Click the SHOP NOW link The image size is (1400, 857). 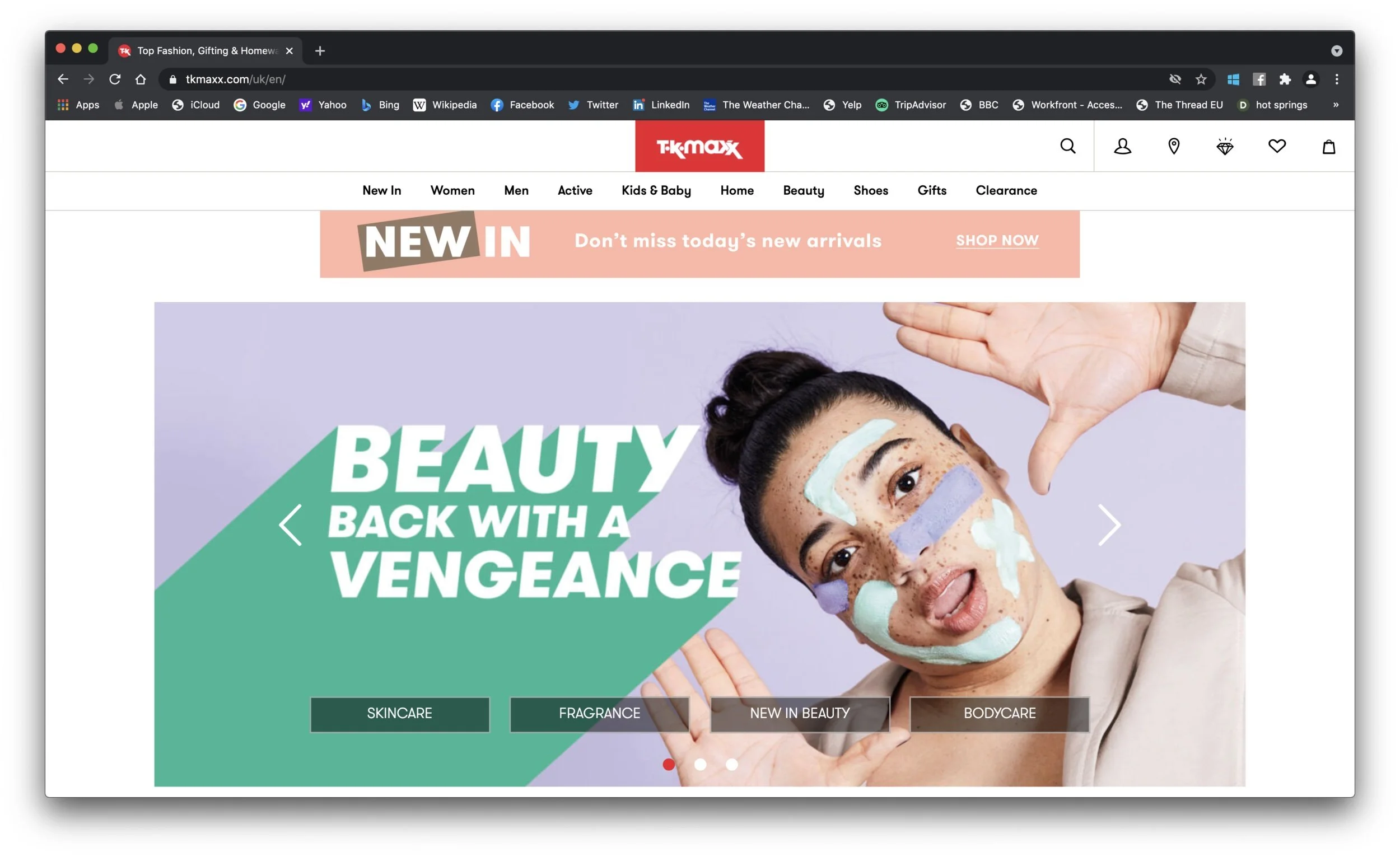997,241
